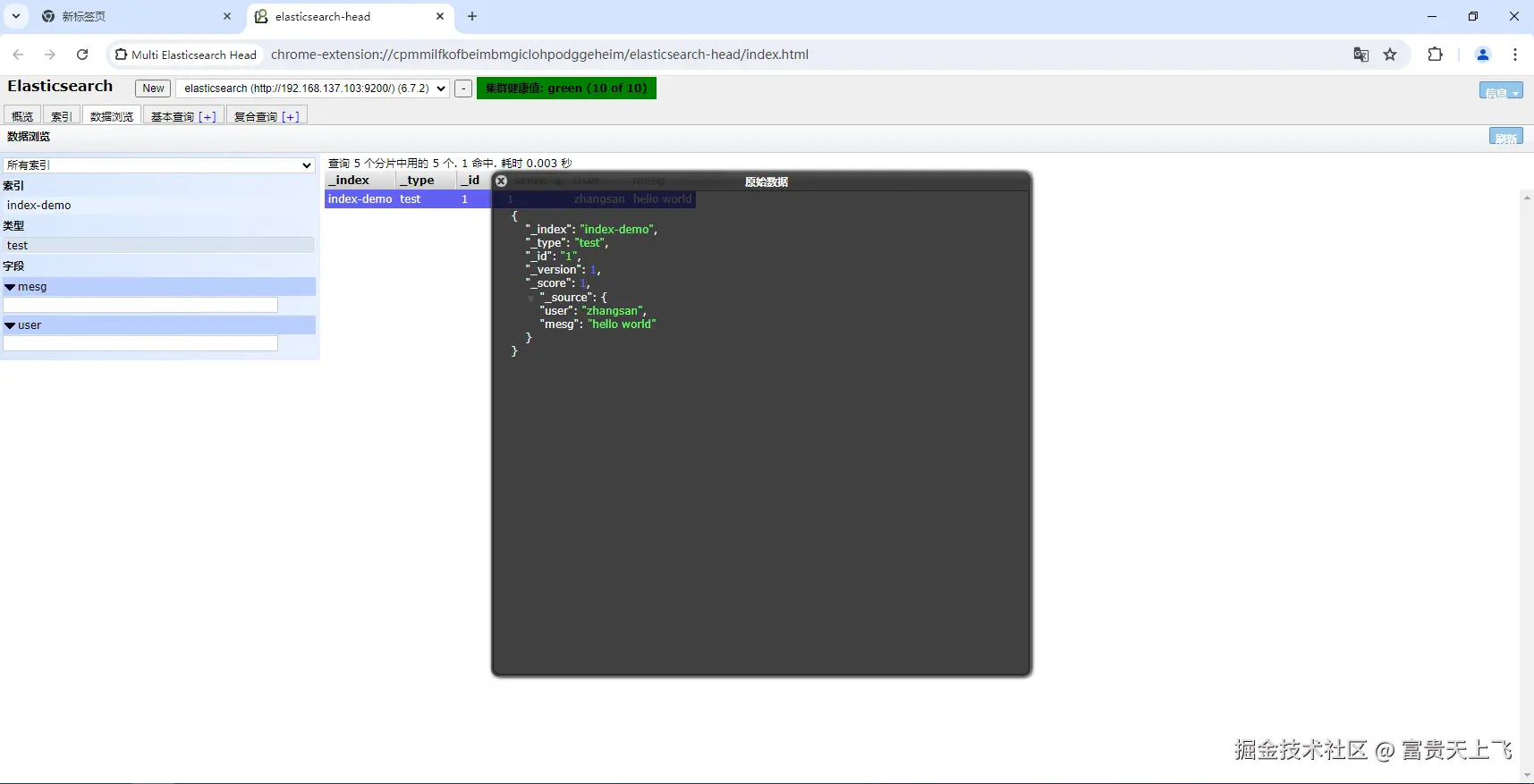Open the 信息 info dropdown menu
The height and width of the screenshot is (784, 1534).
pyautogui.click(x=1501, y=90)
